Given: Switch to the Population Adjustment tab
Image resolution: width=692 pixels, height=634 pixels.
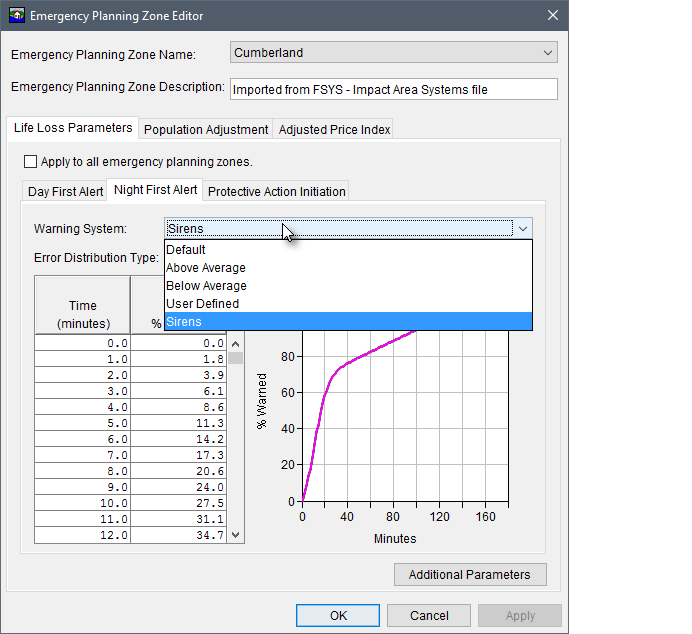Looking at the screenshot, I should pyautogui.click(x=206, y=130).
